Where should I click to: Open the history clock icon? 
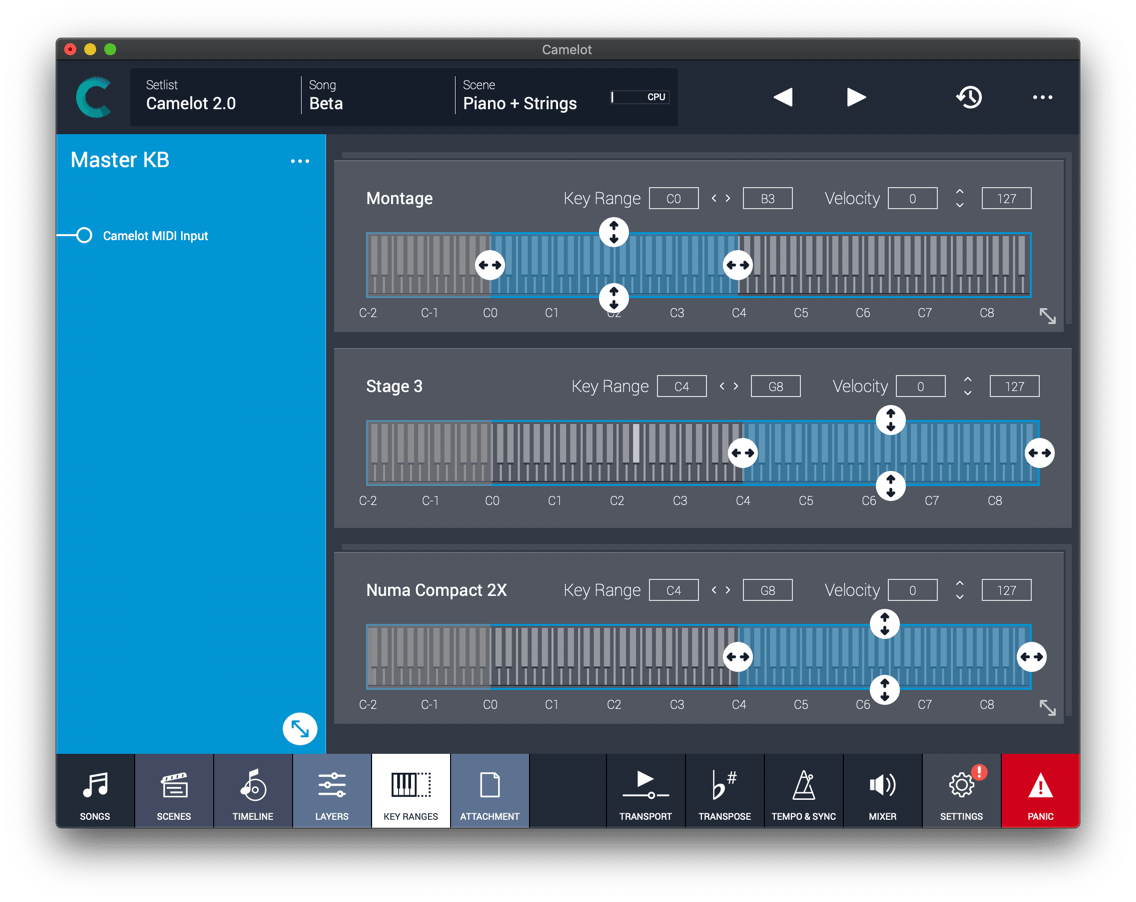[x=969, y=97]
